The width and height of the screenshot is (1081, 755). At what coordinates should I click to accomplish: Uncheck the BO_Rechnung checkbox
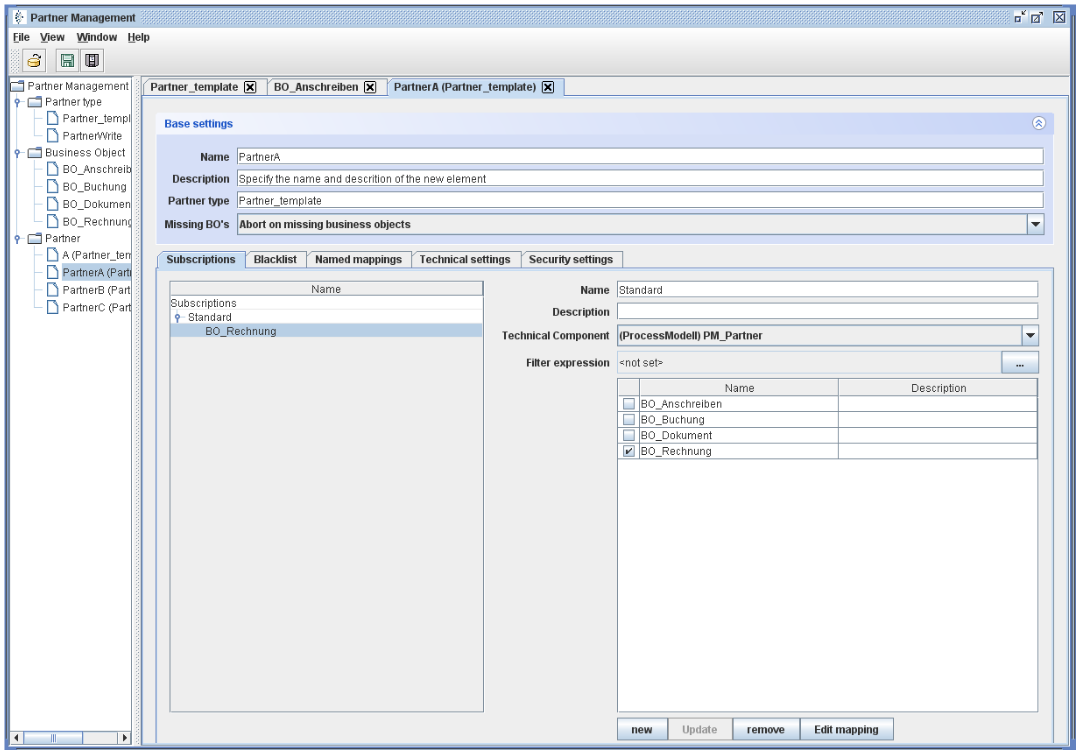pyautogui.click(x=629, y=452)
